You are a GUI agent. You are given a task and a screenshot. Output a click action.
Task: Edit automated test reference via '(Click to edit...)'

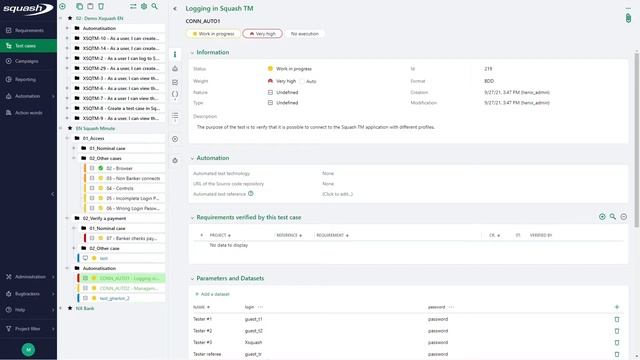(338, 194)
